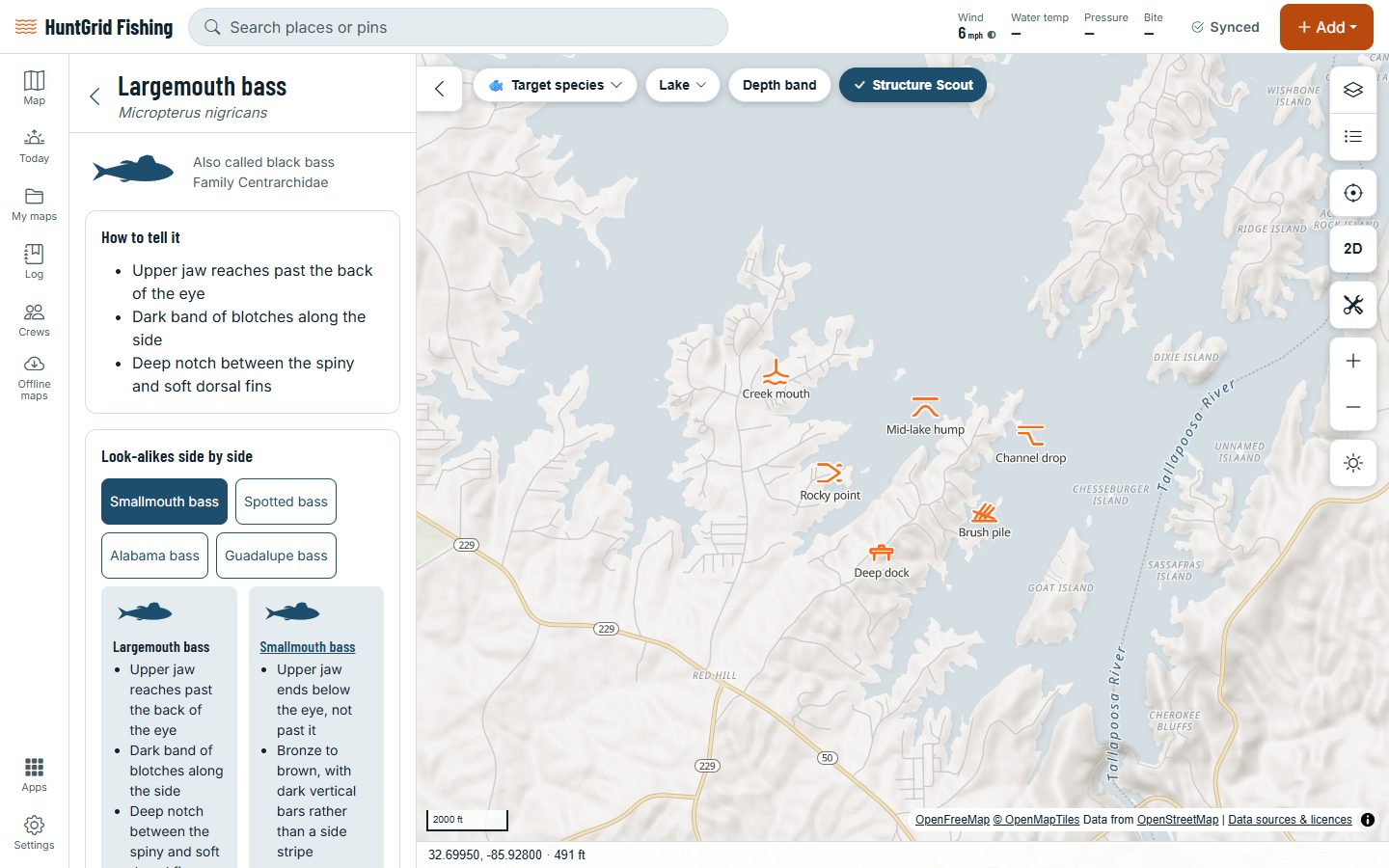
Task: Open Offline maps downloads
Action: pos(34,377)
